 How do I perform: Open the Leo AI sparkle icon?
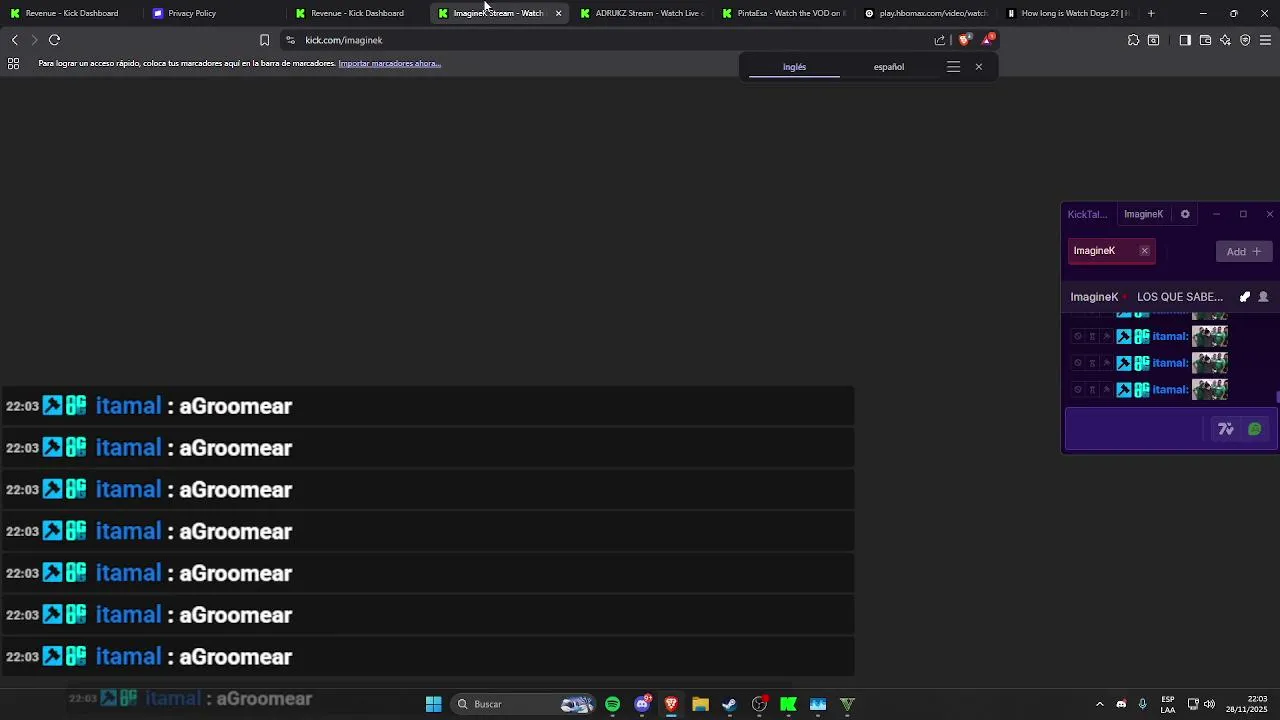tap(1225, 40)
